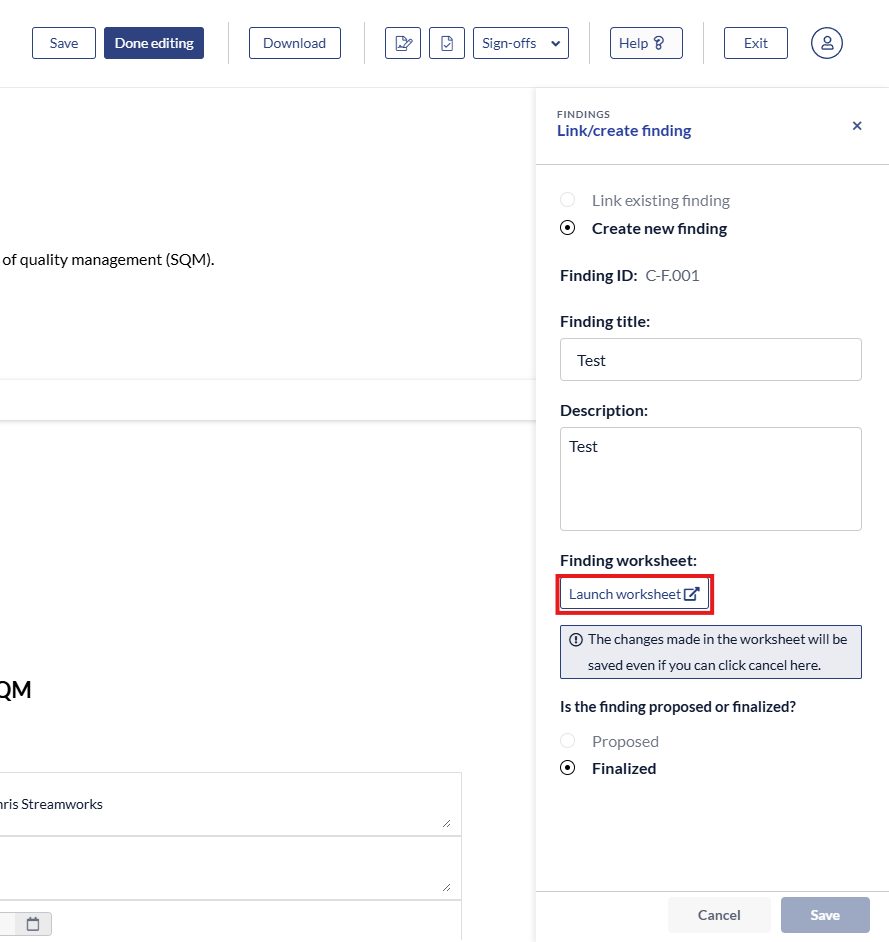
Task: Click the calendar date picker icon
Action: click(x=33, y=924)
